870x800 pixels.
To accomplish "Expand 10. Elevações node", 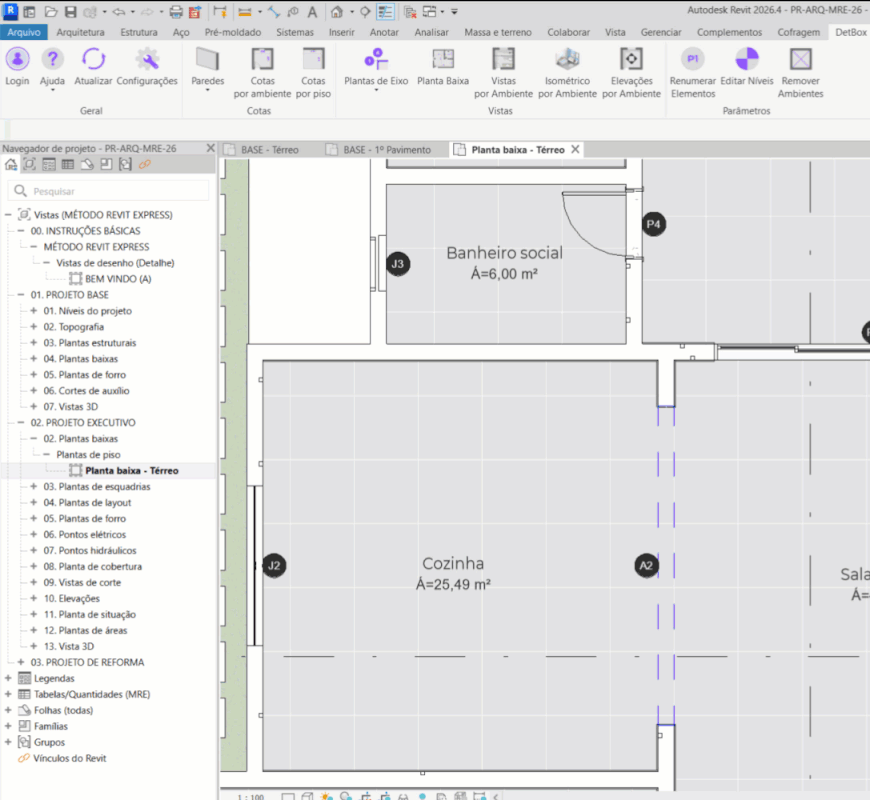I will click(34, 598).
